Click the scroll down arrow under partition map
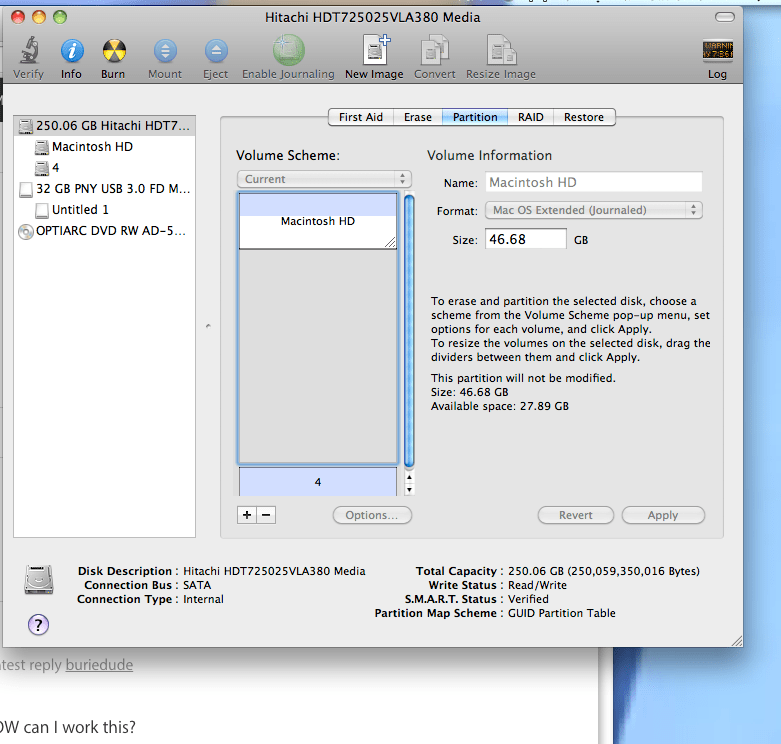The image size is (781, 744). pyautogui.click(x=409, y=490)
